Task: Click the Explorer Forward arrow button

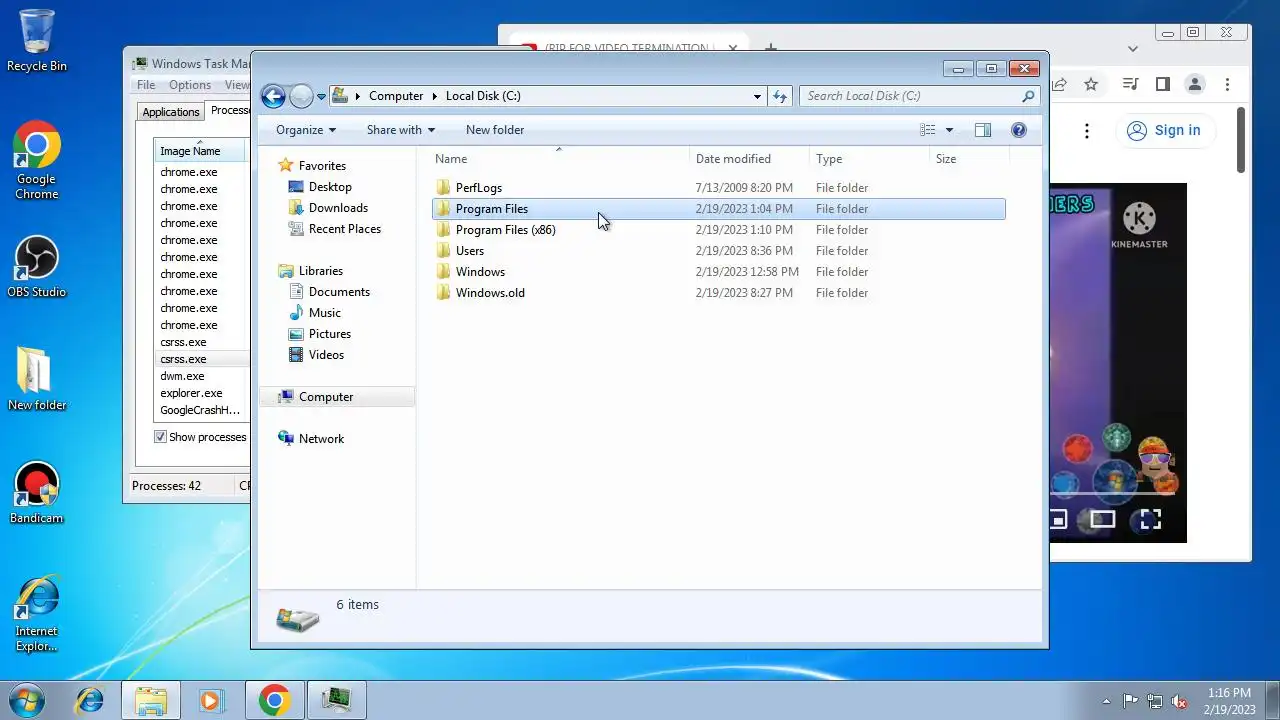Action: (301, 96)
